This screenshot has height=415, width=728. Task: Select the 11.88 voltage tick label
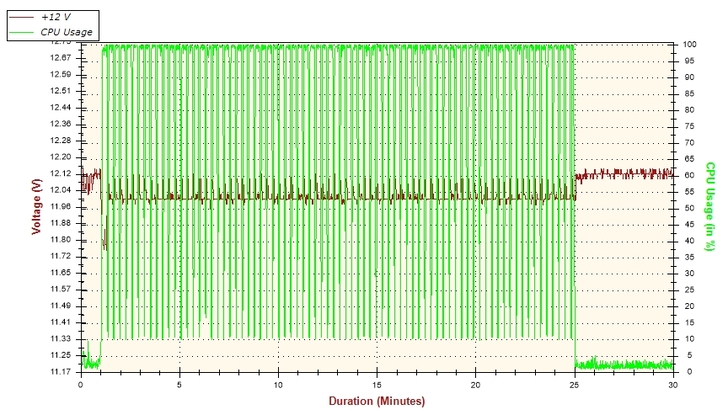click(60, 223)
